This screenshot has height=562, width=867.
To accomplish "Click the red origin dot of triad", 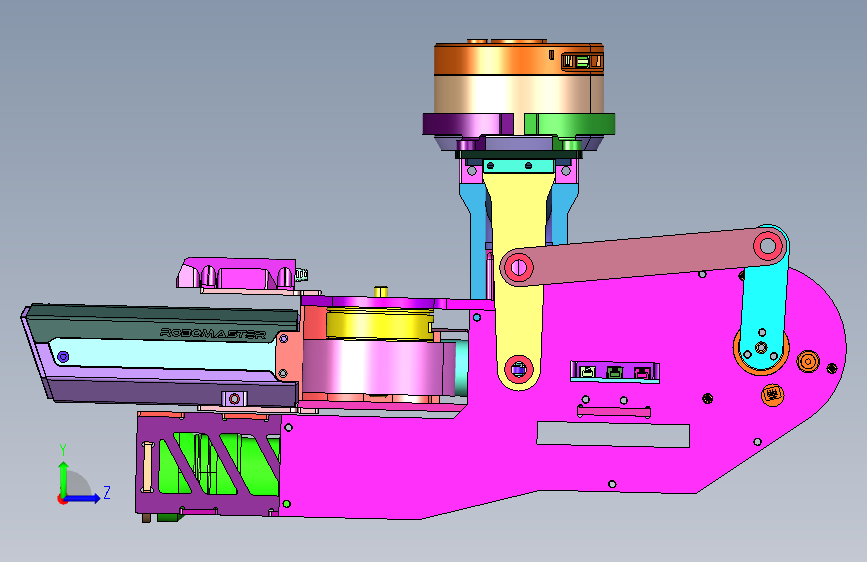I will tap(62, 499).
